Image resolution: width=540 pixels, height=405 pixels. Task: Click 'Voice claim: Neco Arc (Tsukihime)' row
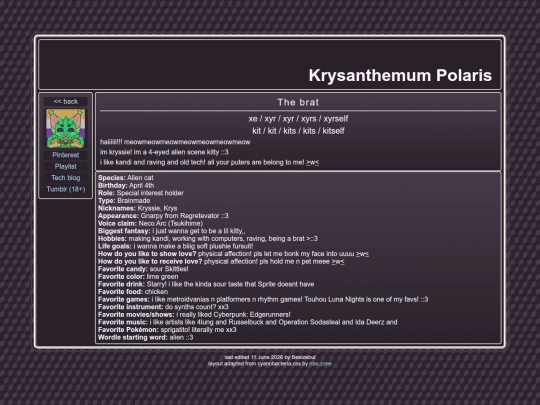(150, 223)
